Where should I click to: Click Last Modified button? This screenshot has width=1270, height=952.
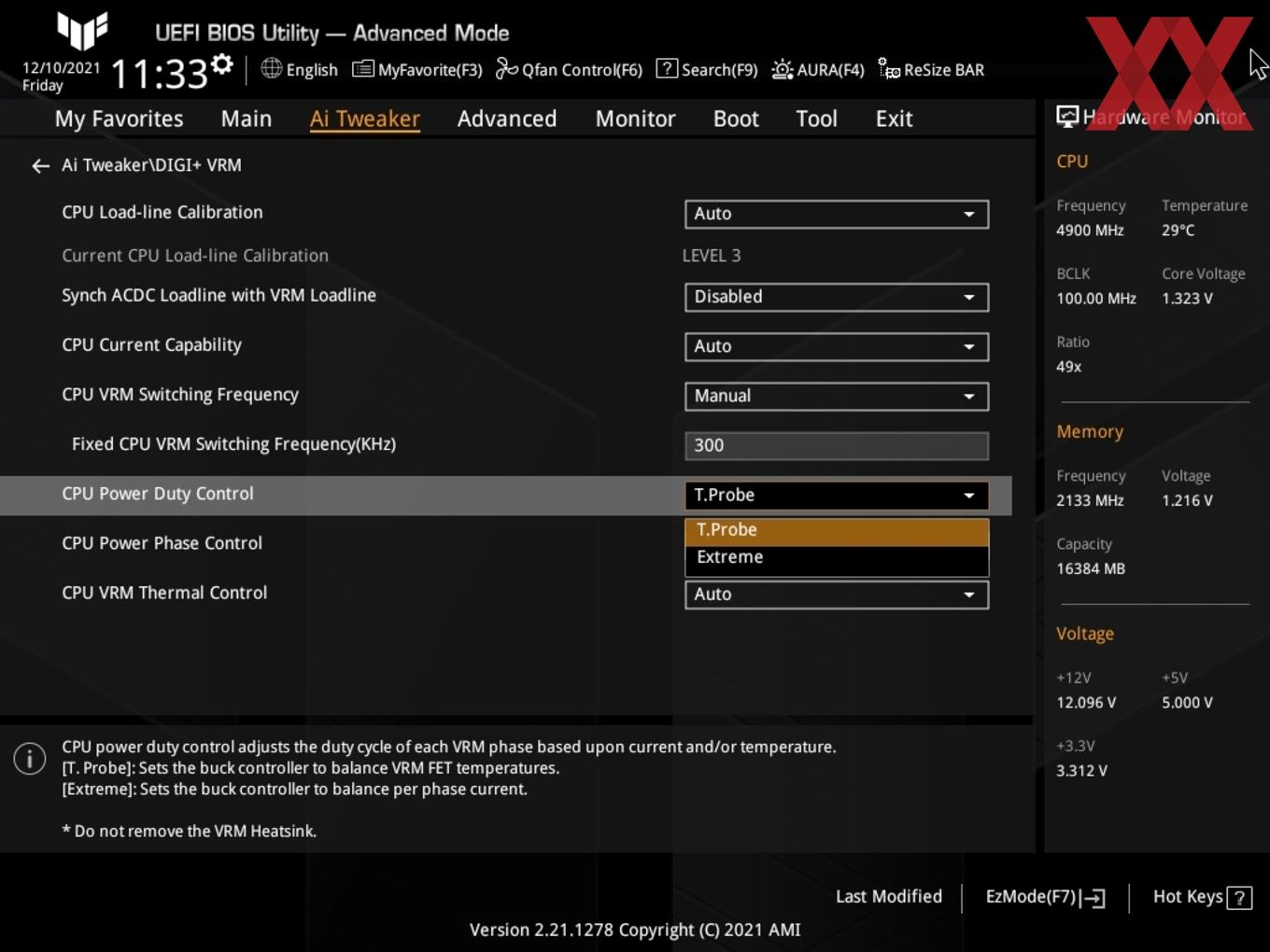coord(888,897)
